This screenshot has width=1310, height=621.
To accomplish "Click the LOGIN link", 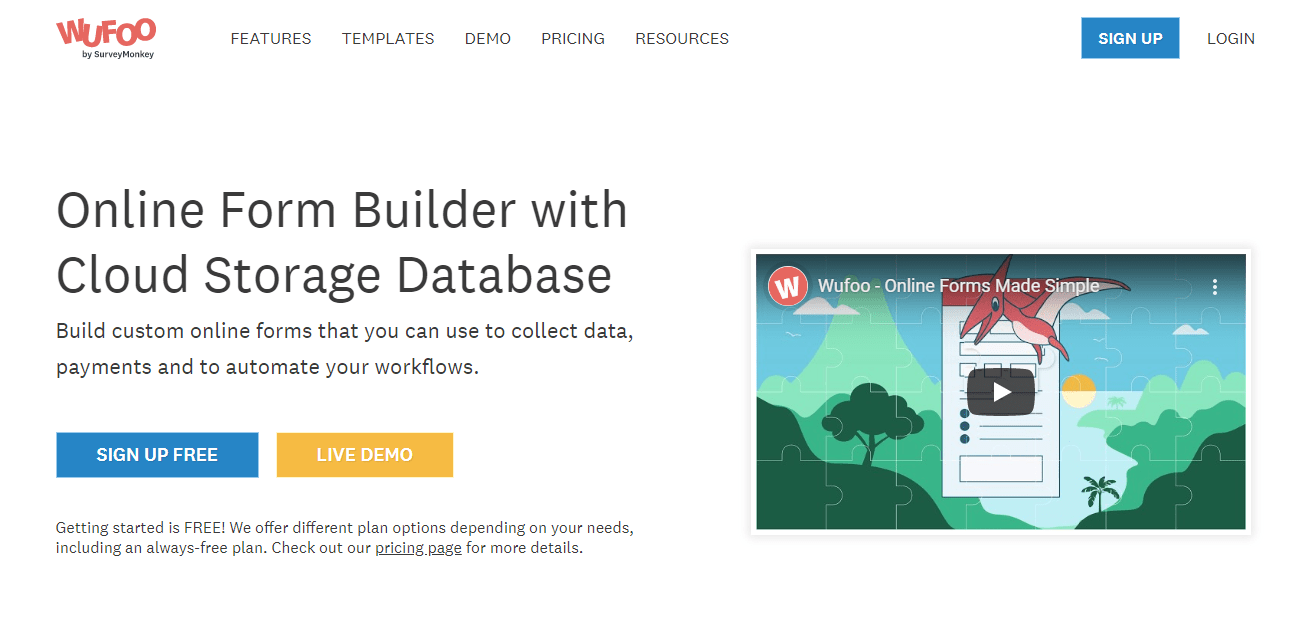I will [1230, 39].
